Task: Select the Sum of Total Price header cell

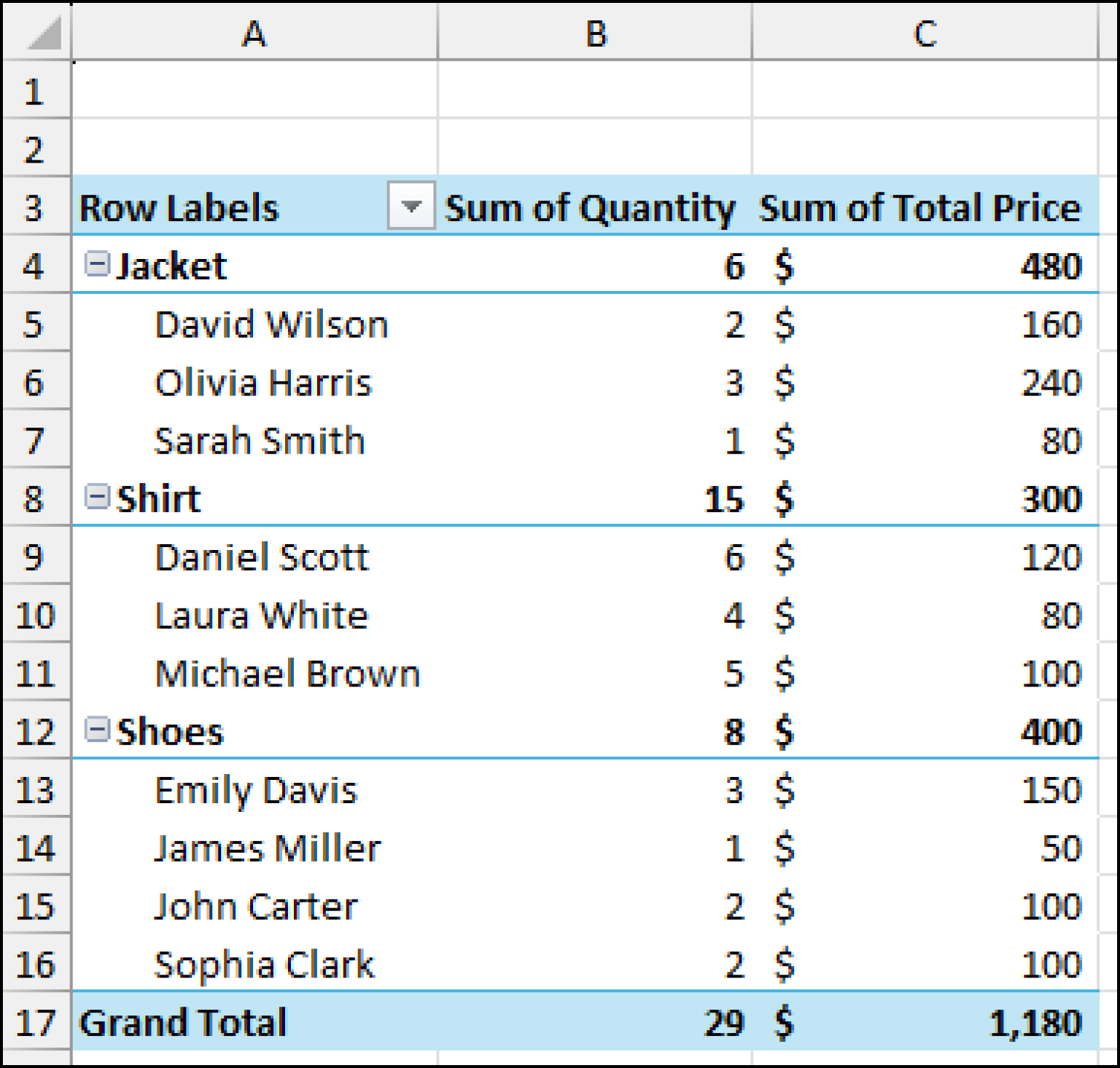Action: [x=922, y=208]
